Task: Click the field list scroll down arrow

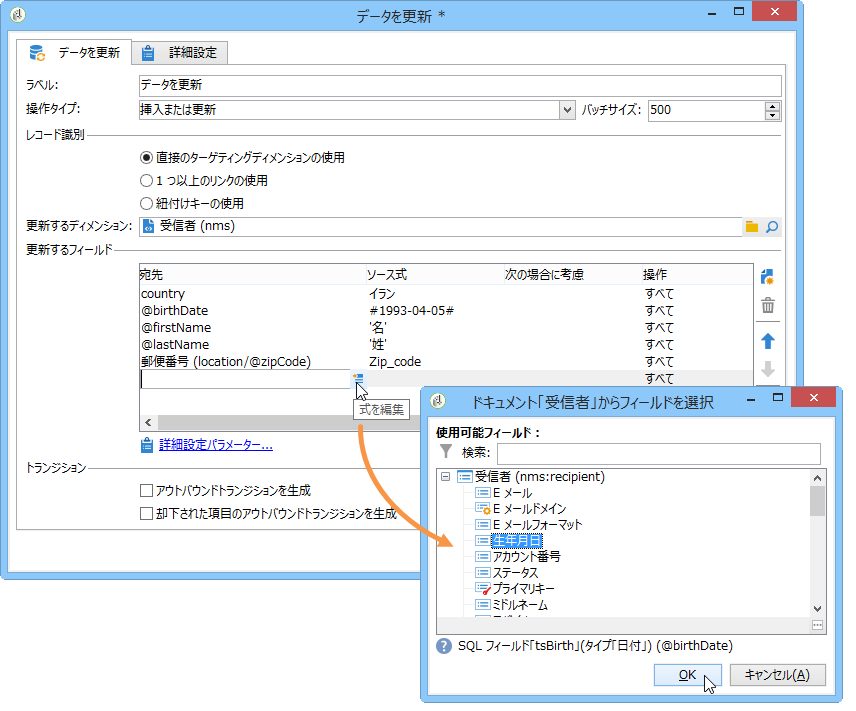Action: pyautogui.click(x=817, y=609)
